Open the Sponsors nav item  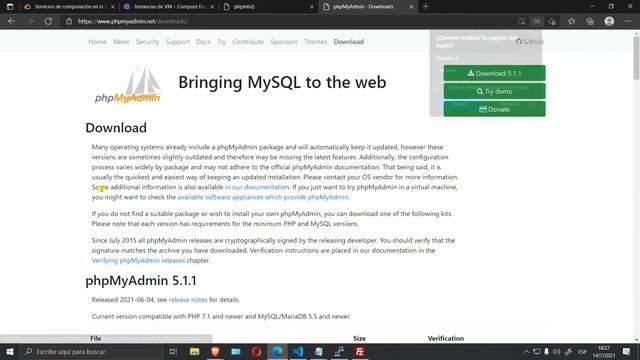click(x=284, y=42)
